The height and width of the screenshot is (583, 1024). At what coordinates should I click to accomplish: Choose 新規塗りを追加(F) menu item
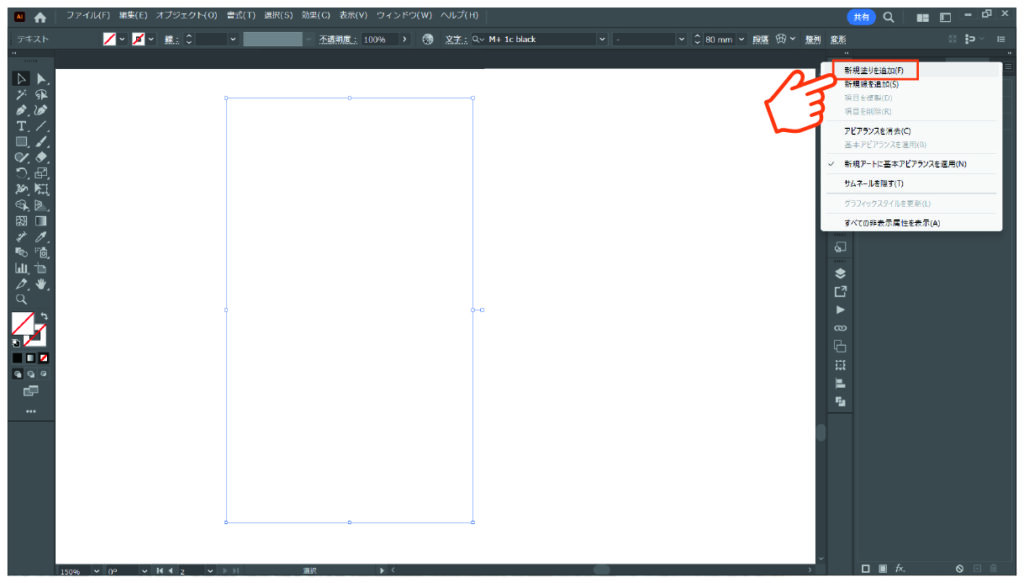coord(874,71)
